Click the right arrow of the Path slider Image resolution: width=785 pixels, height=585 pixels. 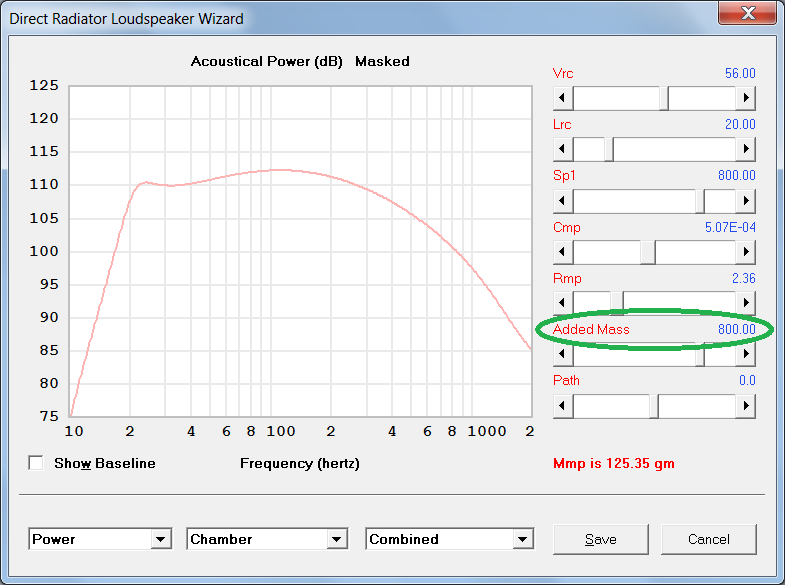coord(745,406)
